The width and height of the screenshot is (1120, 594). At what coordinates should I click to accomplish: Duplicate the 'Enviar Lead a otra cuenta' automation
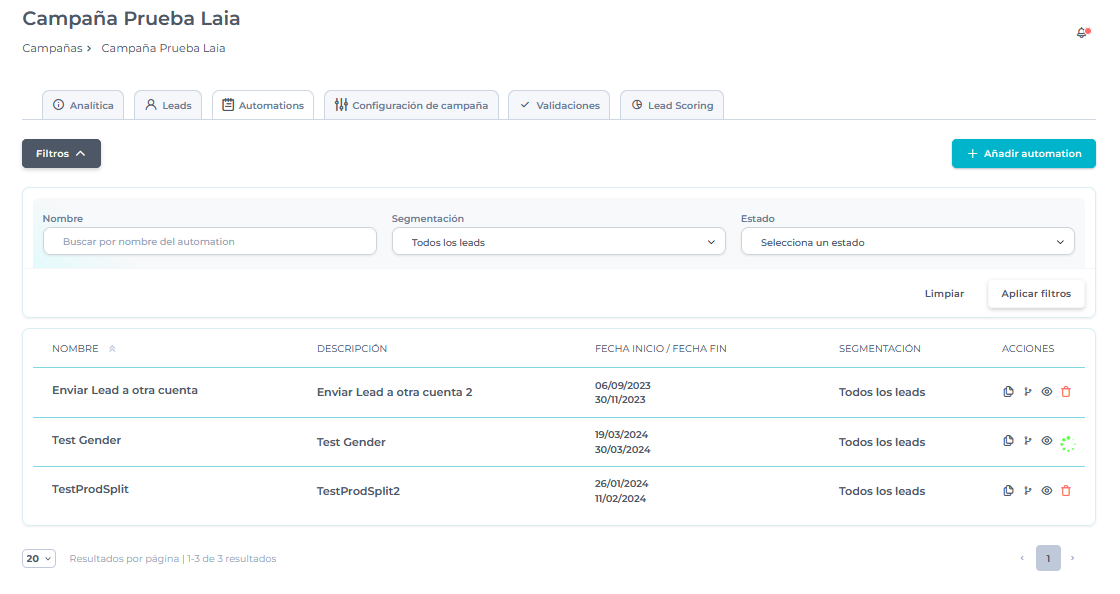tap(1008, 392)
